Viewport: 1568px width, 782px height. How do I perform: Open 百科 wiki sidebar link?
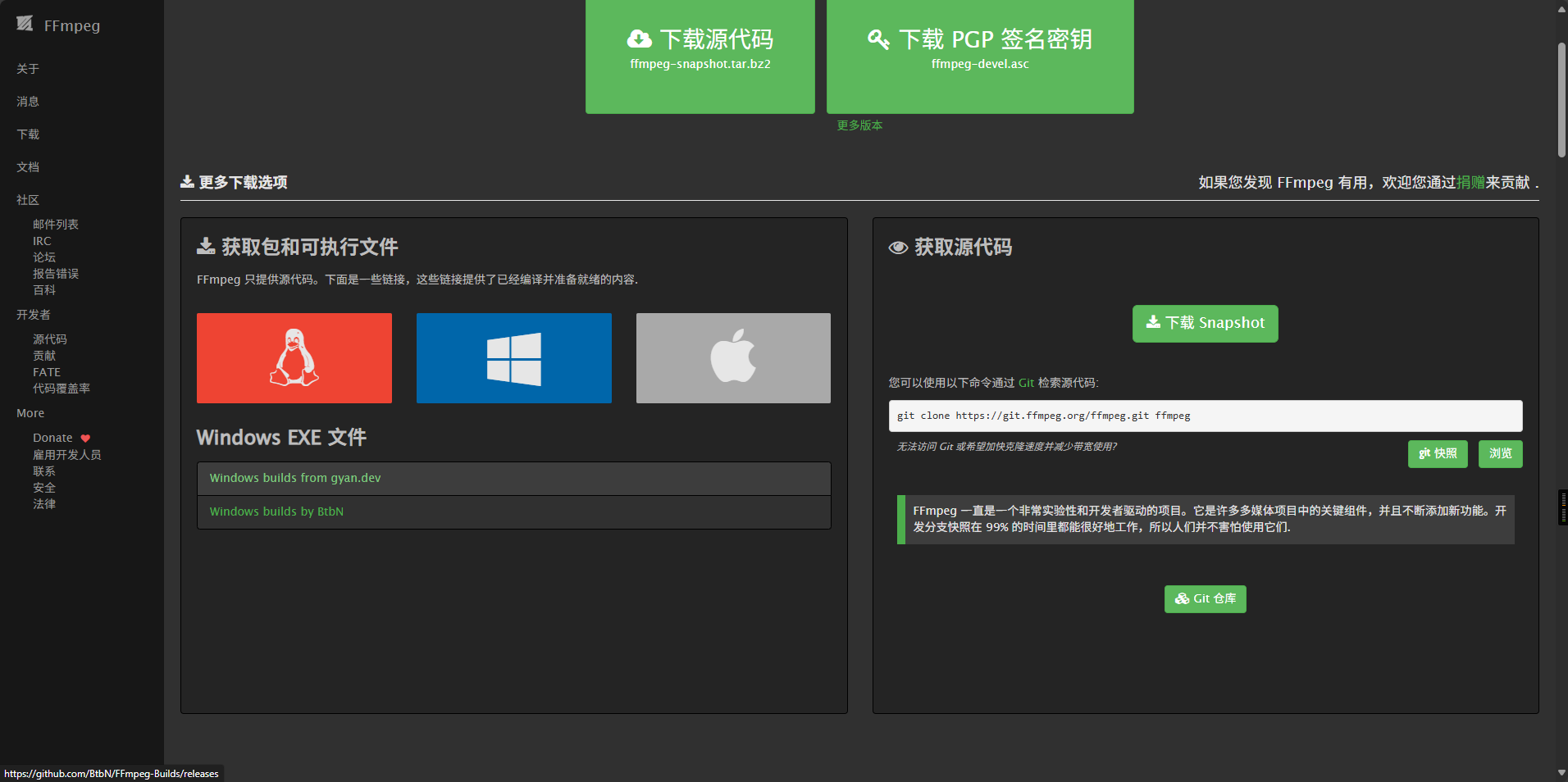coord(44,290)
